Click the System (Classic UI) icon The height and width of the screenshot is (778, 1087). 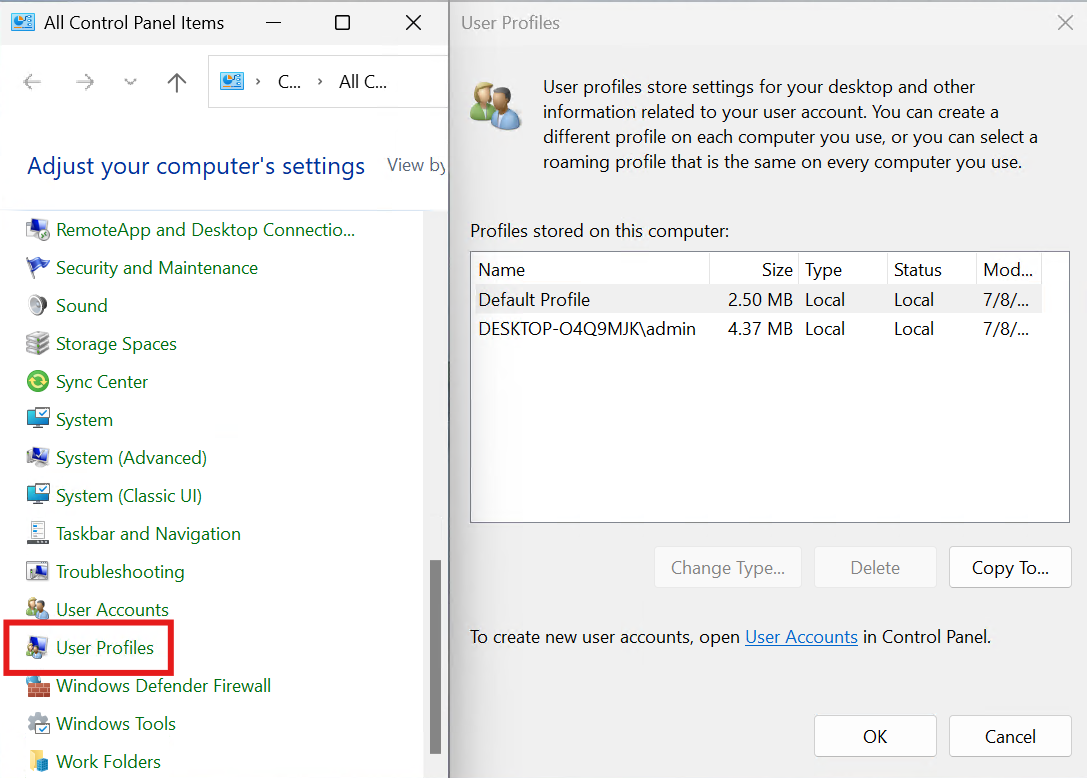click(37, 495)
